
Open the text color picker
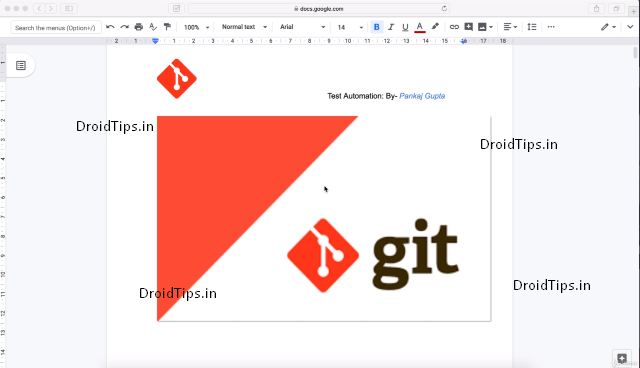420,27
